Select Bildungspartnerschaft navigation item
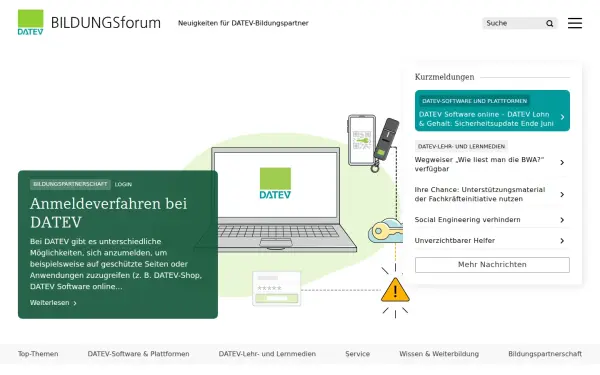The width and height of the screenshot is (600, 375). tap(545, 354)
